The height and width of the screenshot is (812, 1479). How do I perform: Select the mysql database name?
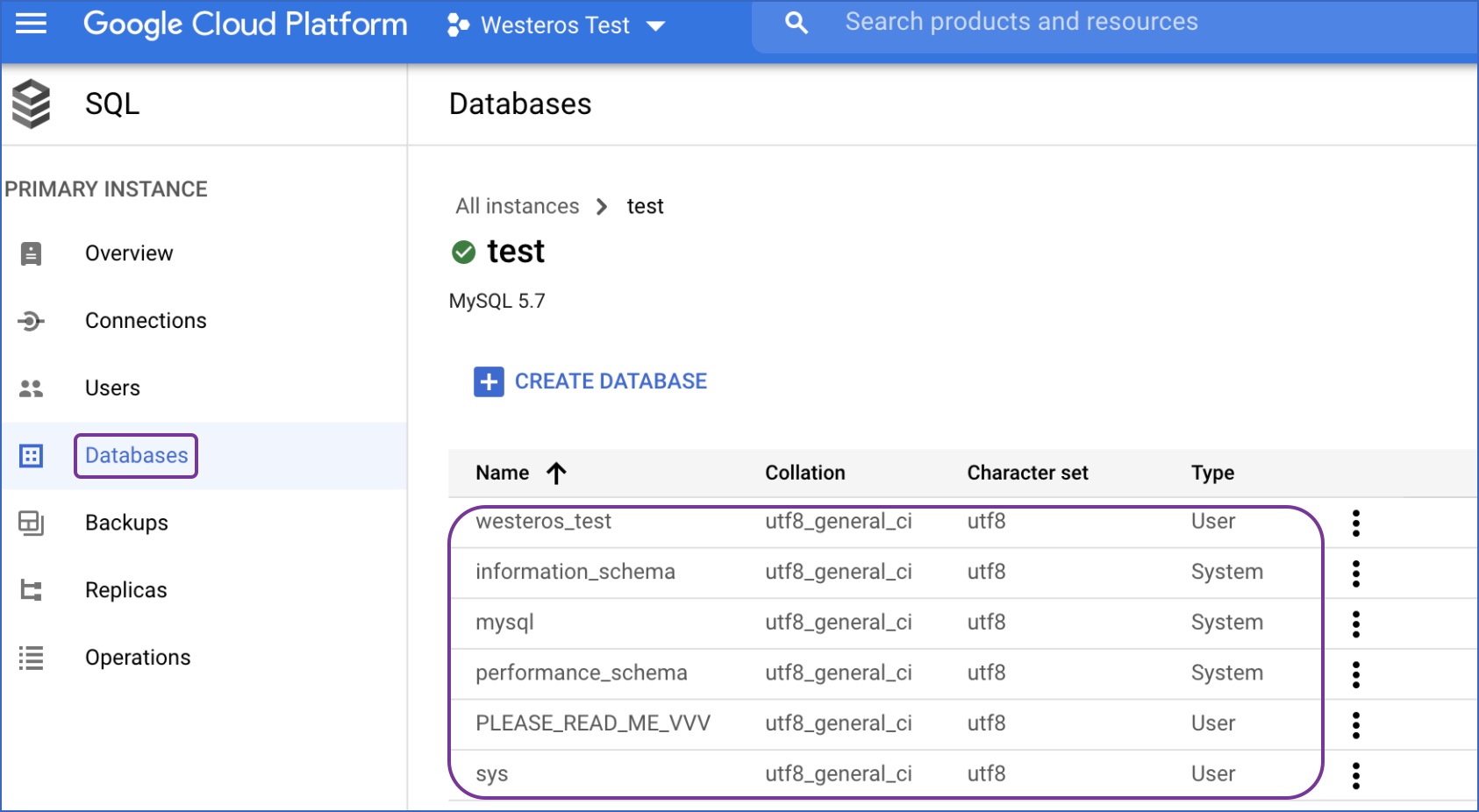(x=504, y=623)
